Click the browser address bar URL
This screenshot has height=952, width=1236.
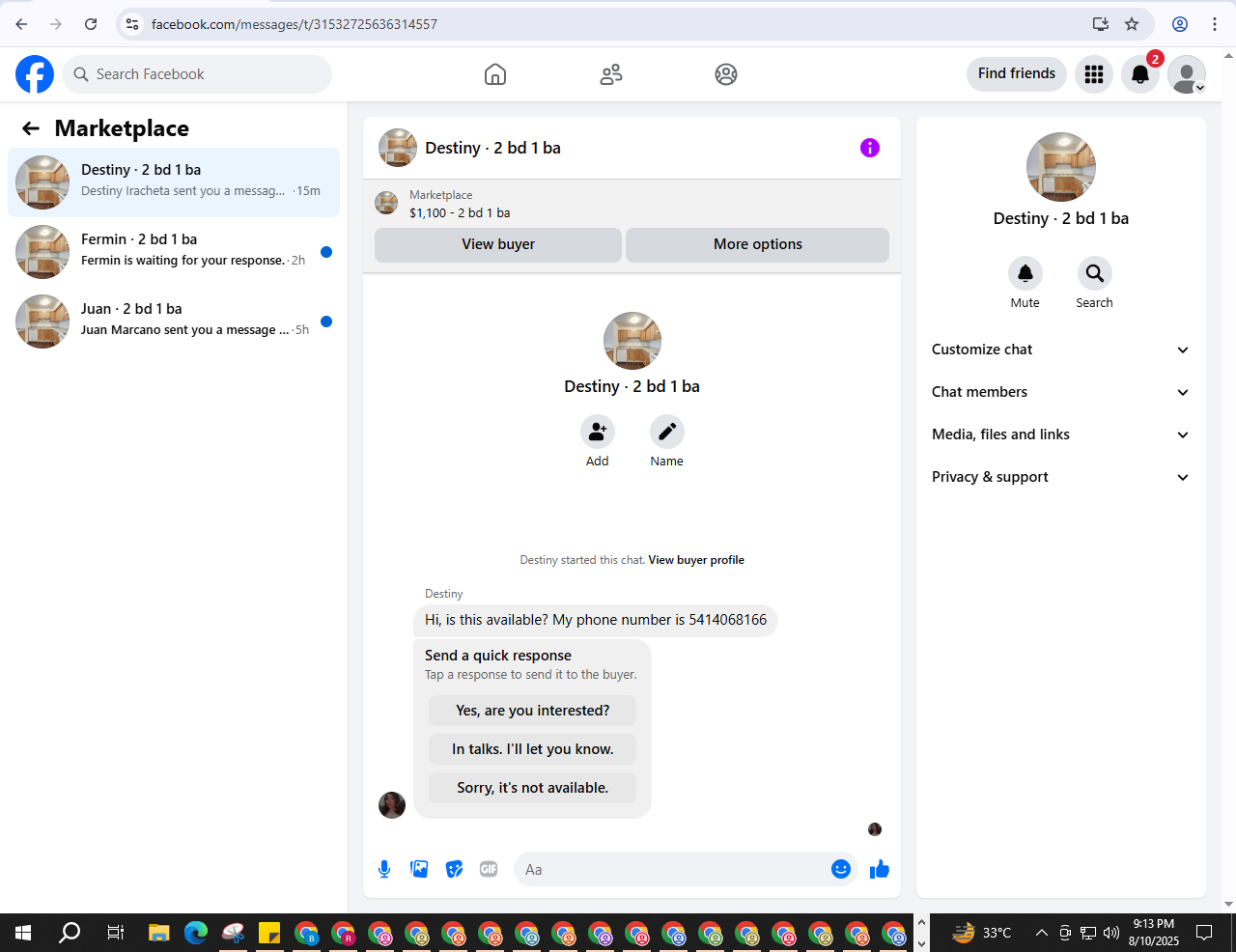(x=295, y=24)
